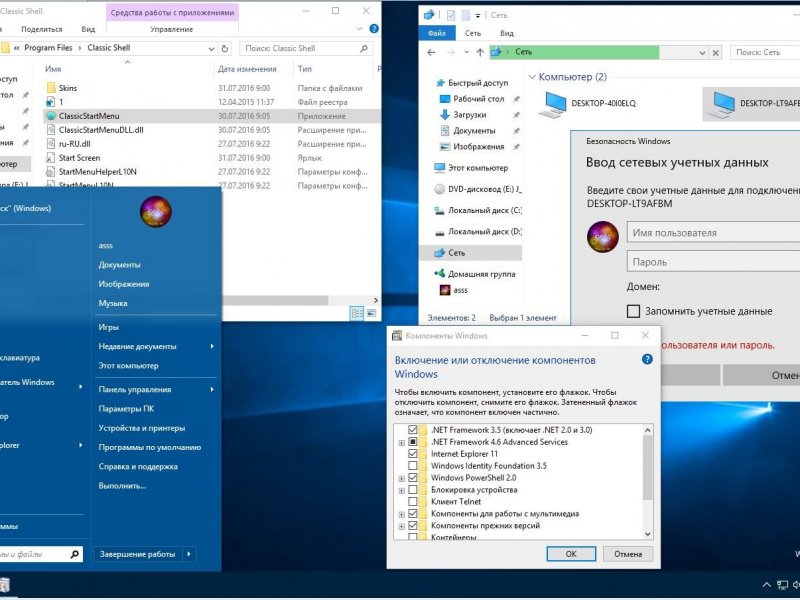Open the arrow next to Завершение работы
The image size is (800, 600).
189,554
